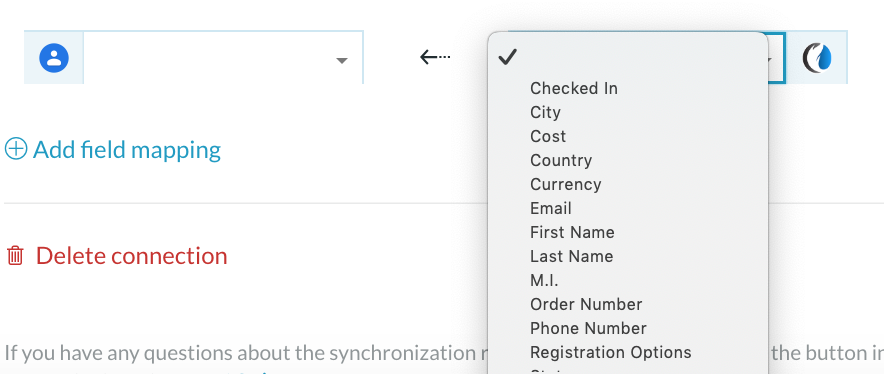
Task: Pick Email from the dropdown list
Action: (551, 208)
